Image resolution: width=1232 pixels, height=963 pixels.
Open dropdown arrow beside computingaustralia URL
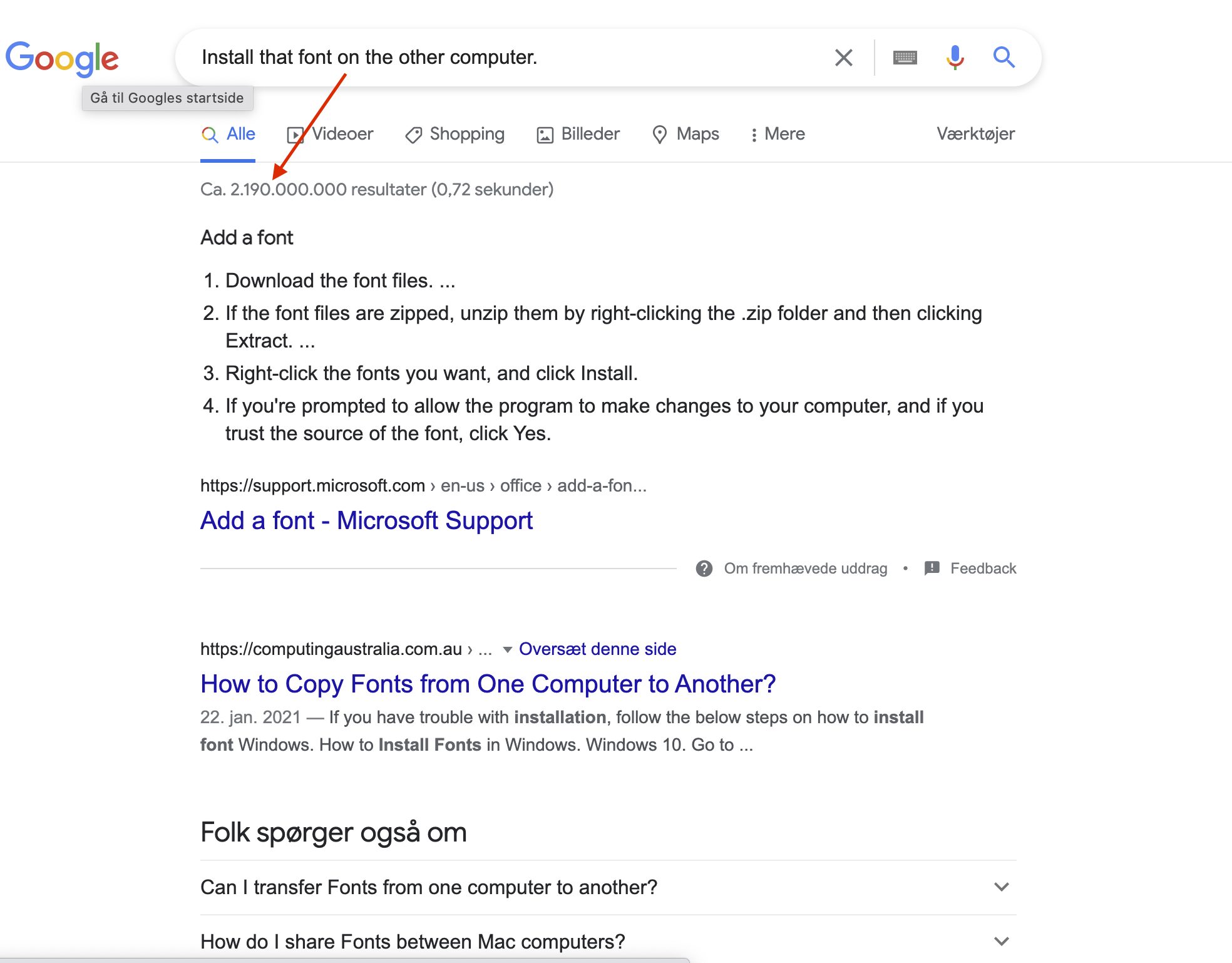(508, 649)
